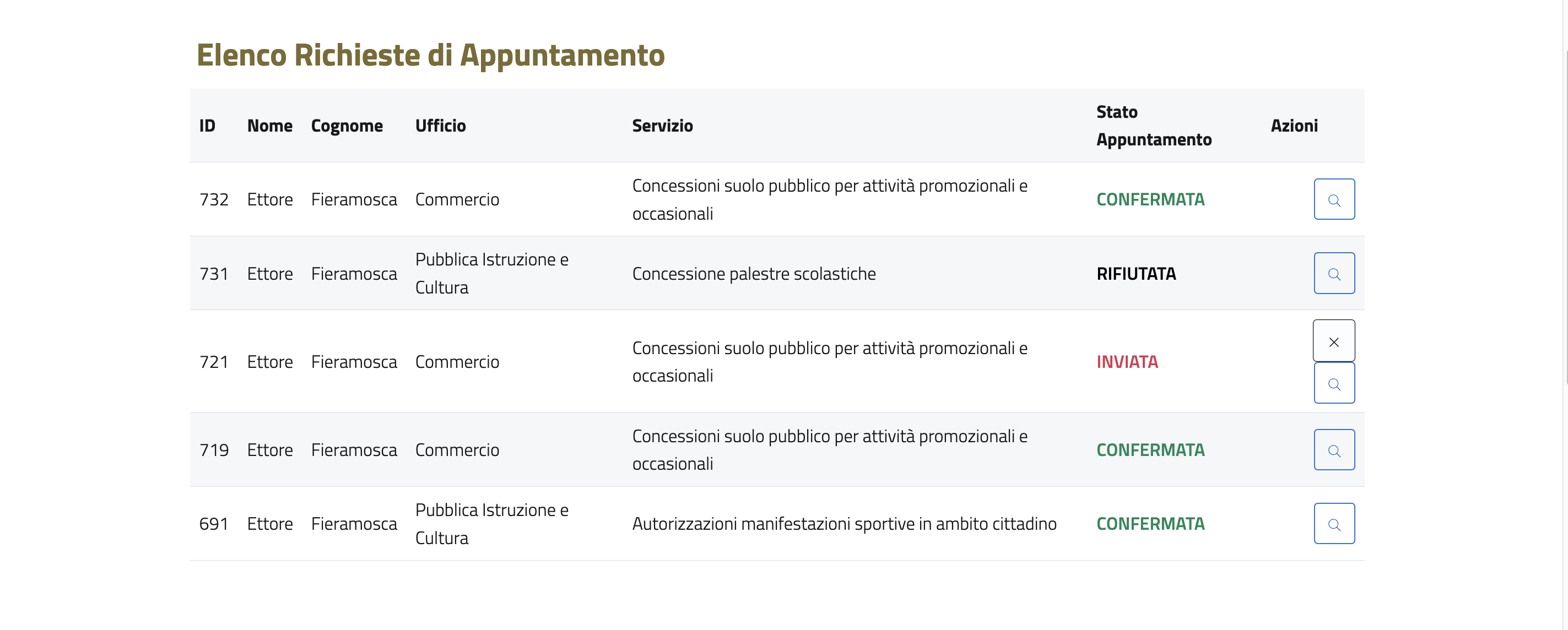1568x630 pixels.
Task: Click the red INVIATA status label
Action: click(x=1127, y=362)
